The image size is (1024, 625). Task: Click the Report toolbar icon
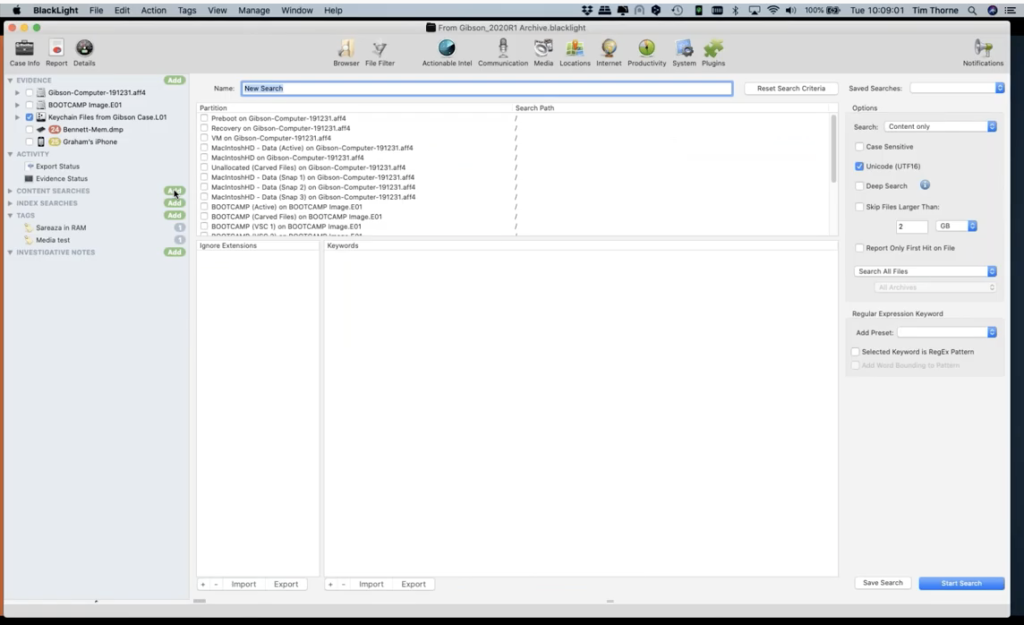tap(56, 52)
